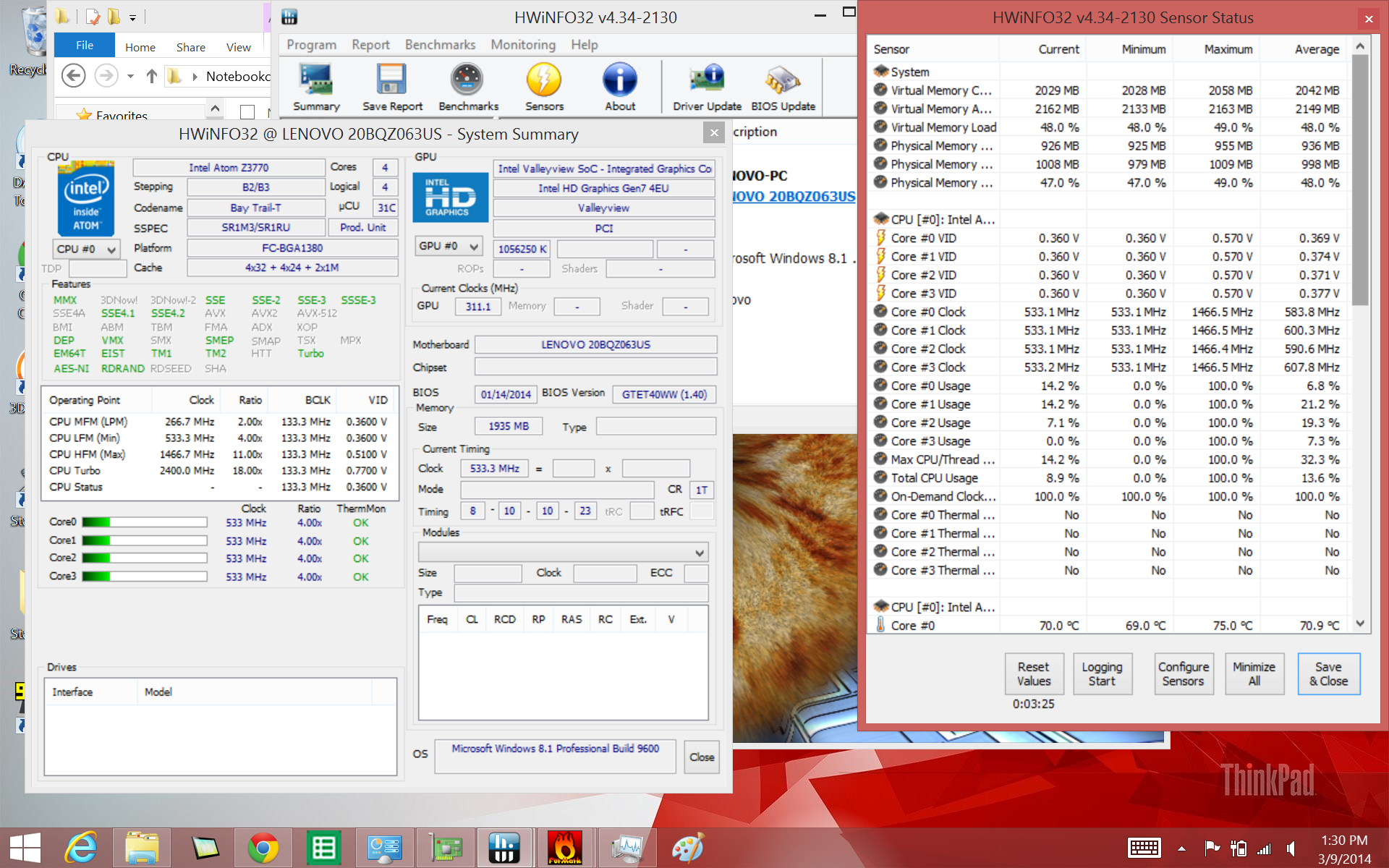This screenshot has width=1389, height=868.
Task: Click the Sensor column header
Action: [x=933, y=49]
